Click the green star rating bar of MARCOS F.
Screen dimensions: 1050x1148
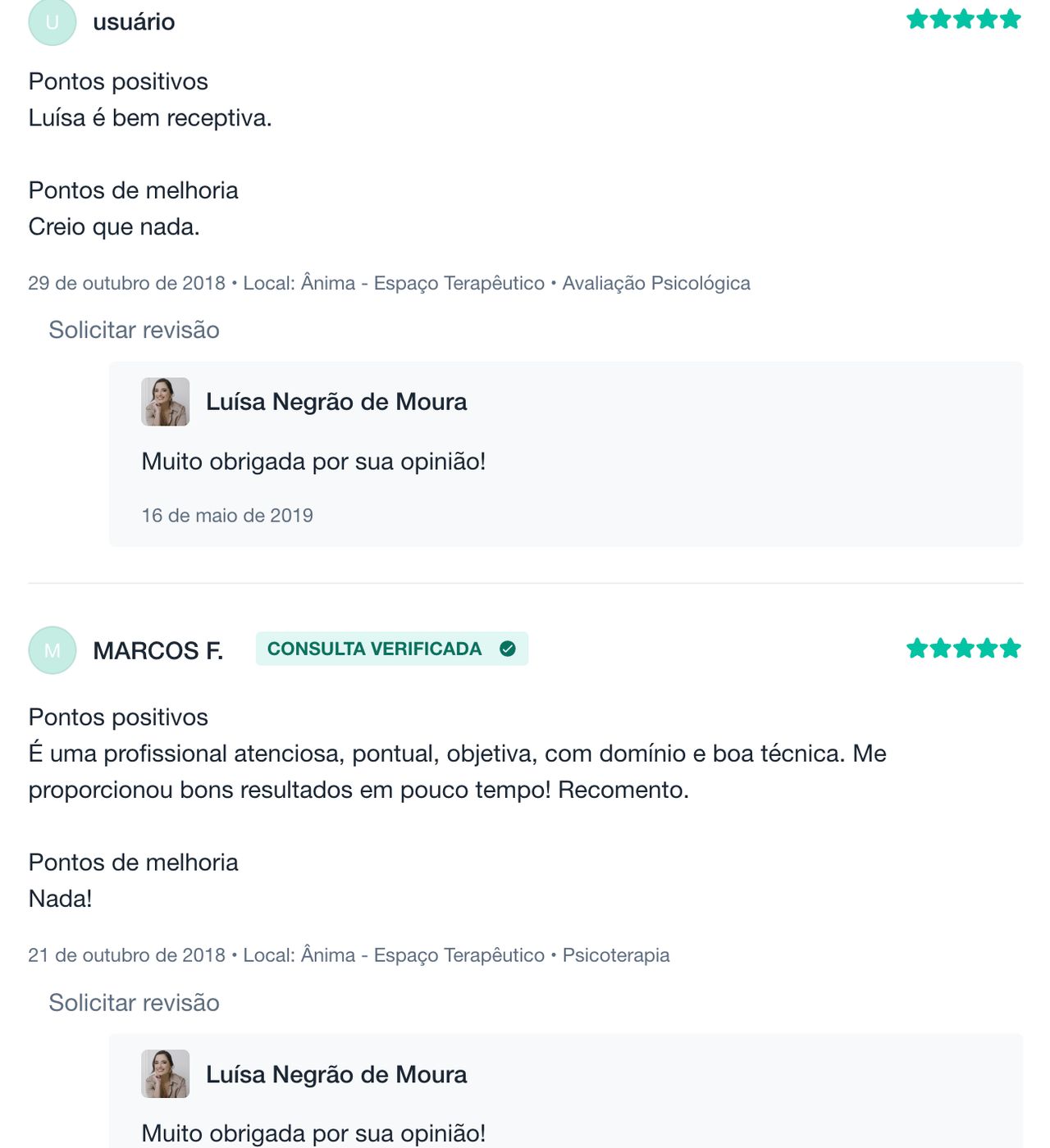point(962,648)
